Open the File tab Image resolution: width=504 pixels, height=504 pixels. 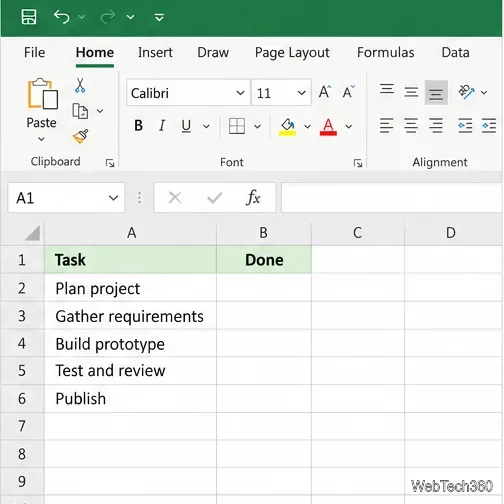pyautogui.click(x=34, y=53)
